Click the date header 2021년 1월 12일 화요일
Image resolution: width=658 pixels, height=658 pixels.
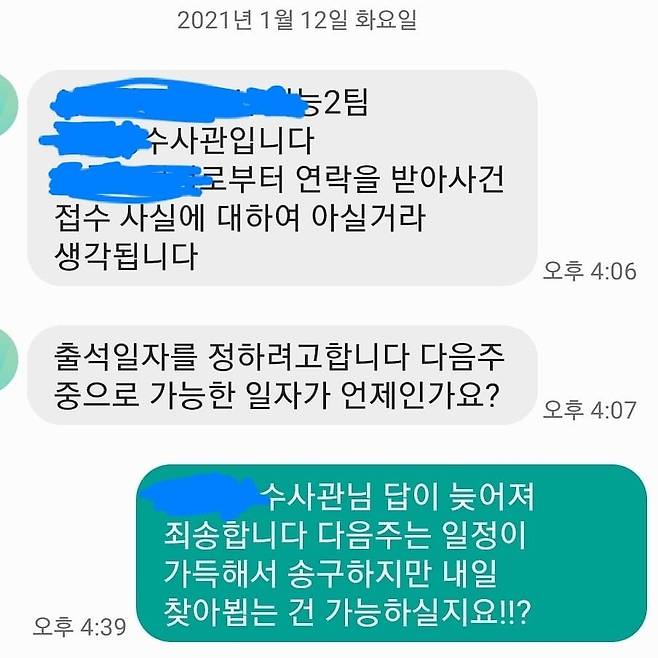pyautogui.click(x=297, y=20)
